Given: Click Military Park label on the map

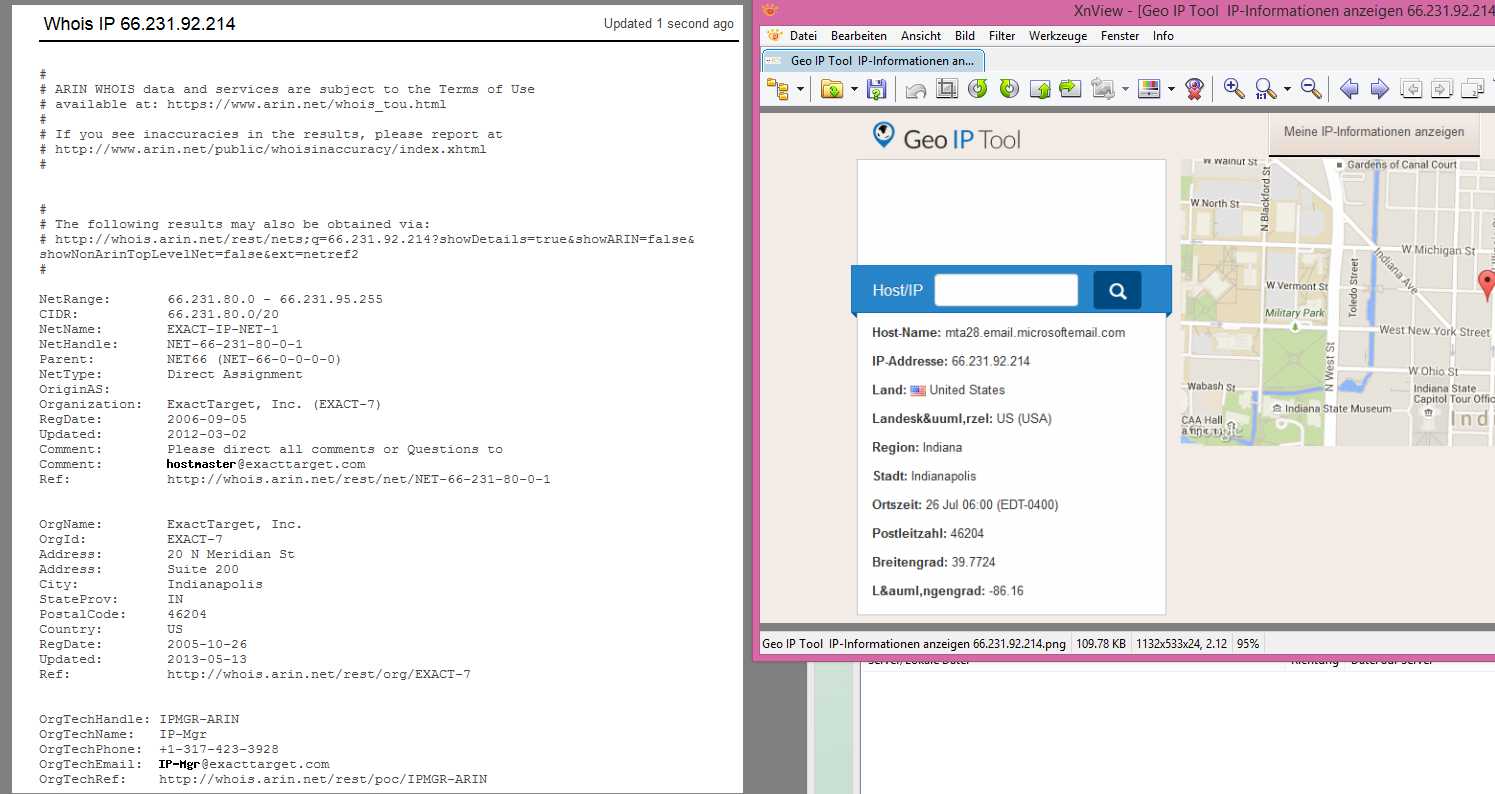Looking at the screenshot, I should (x=1295, y=313).
